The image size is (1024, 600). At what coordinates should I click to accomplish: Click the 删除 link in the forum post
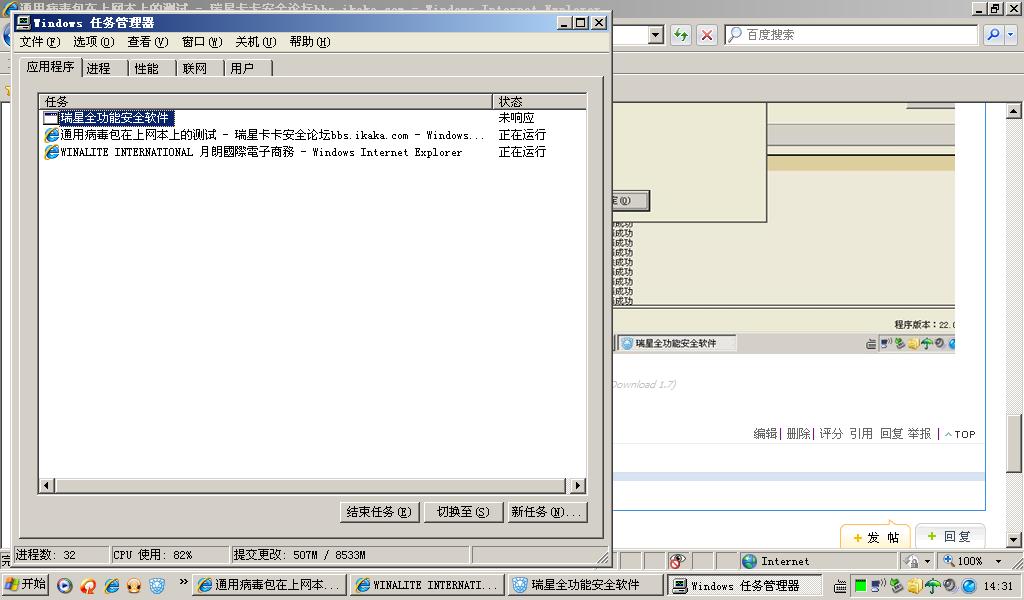point(798,434)
